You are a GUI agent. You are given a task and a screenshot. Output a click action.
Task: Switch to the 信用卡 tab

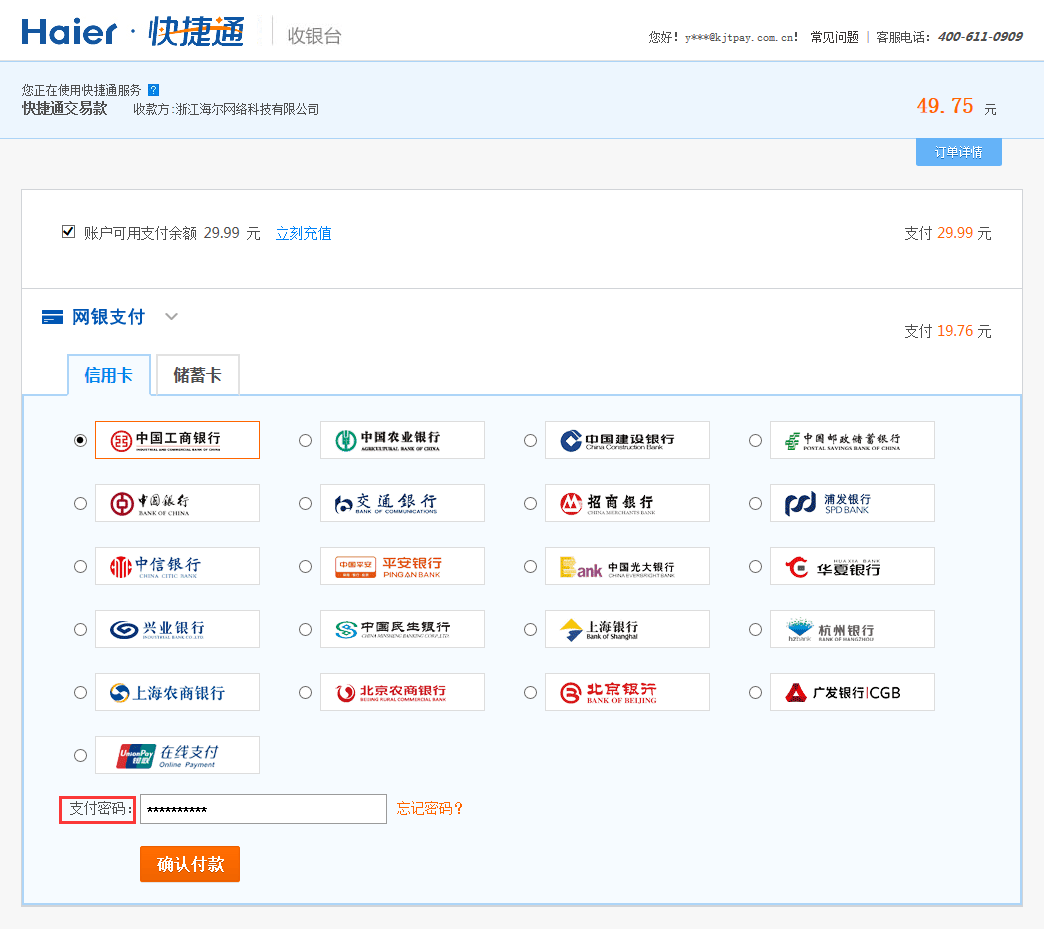tap(109, 375)
